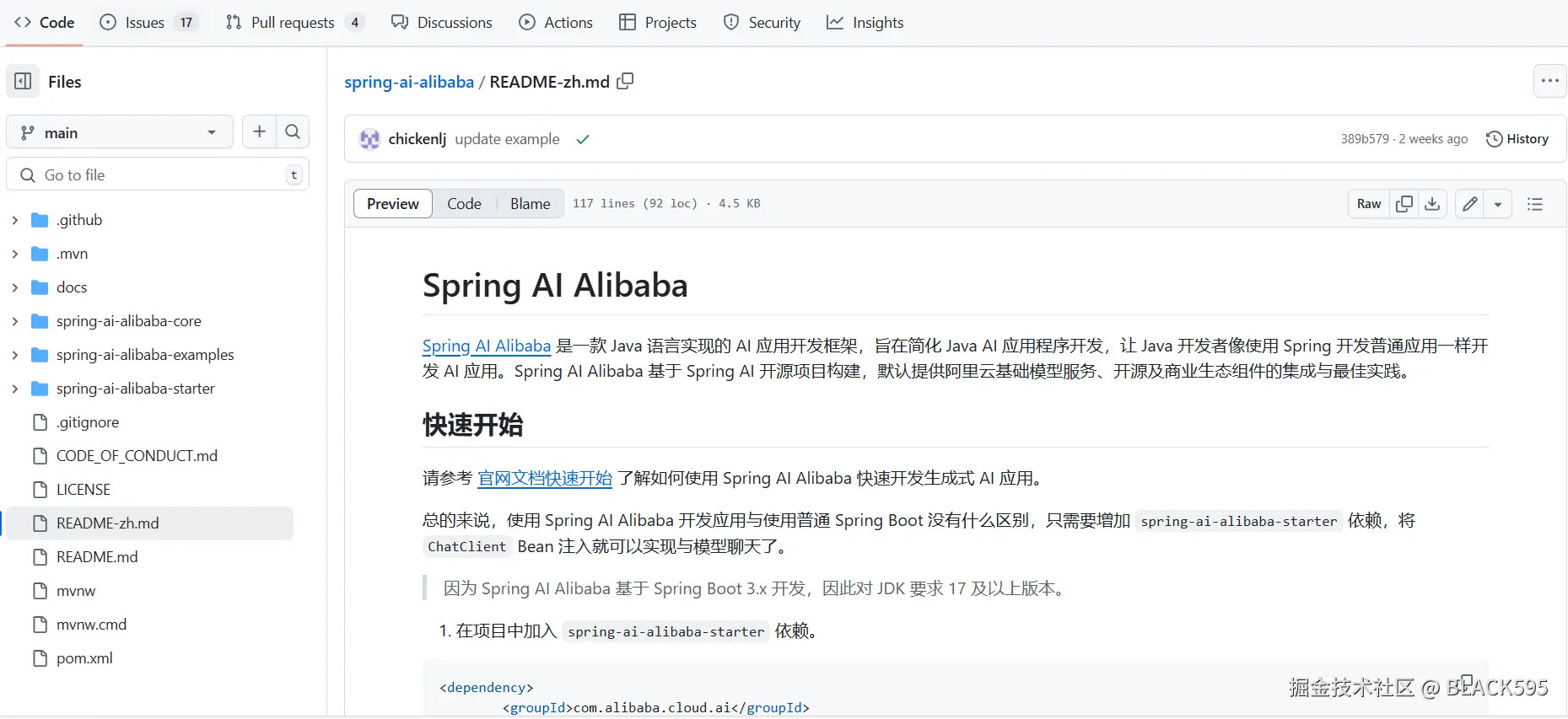Screen dimensions: 1568x719
Task: Click the LICENSE file icon
Action: coord(40,490)
